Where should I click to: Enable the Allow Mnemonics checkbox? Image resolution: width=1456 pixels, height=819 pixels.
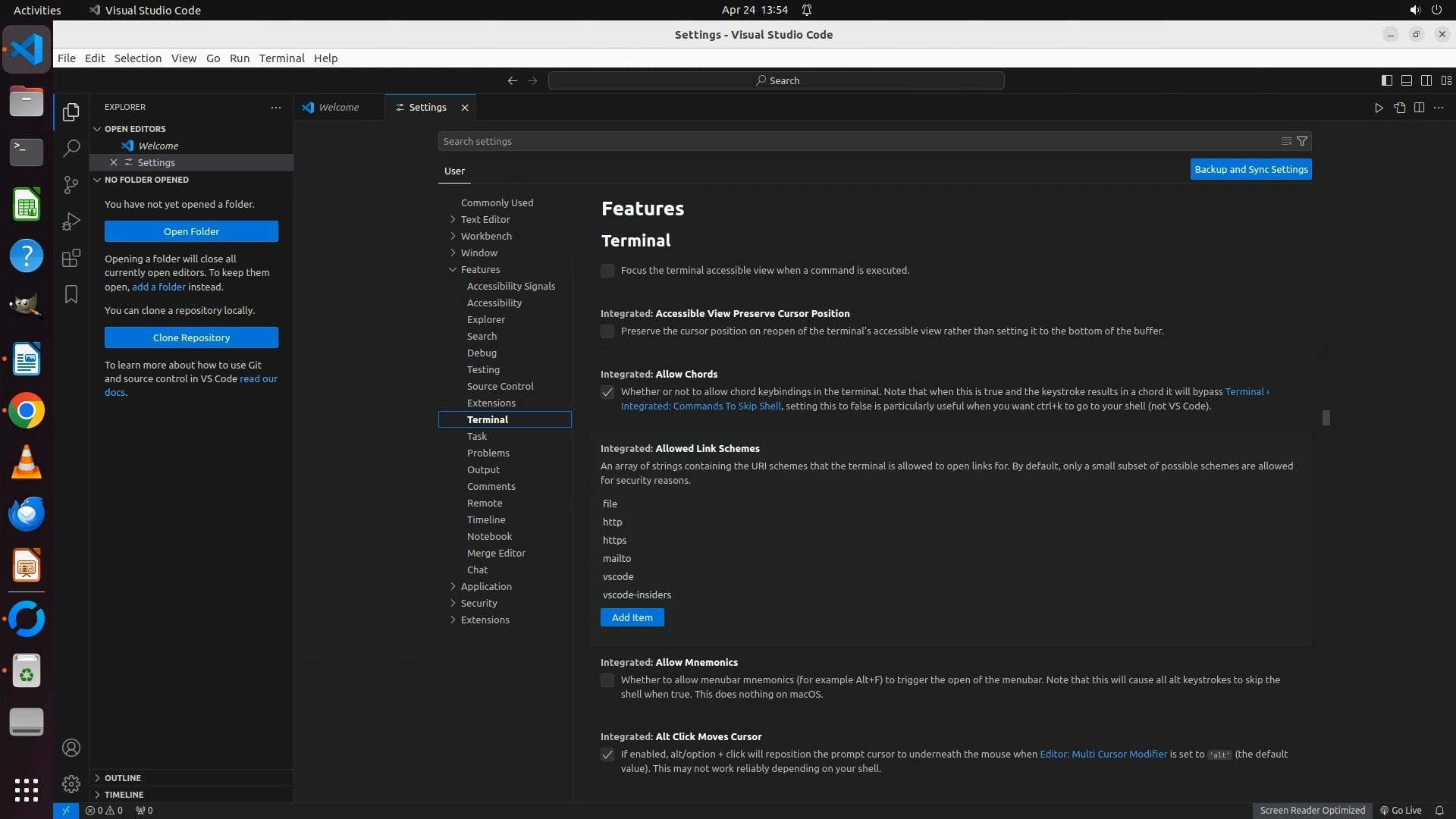coord(607,680)
